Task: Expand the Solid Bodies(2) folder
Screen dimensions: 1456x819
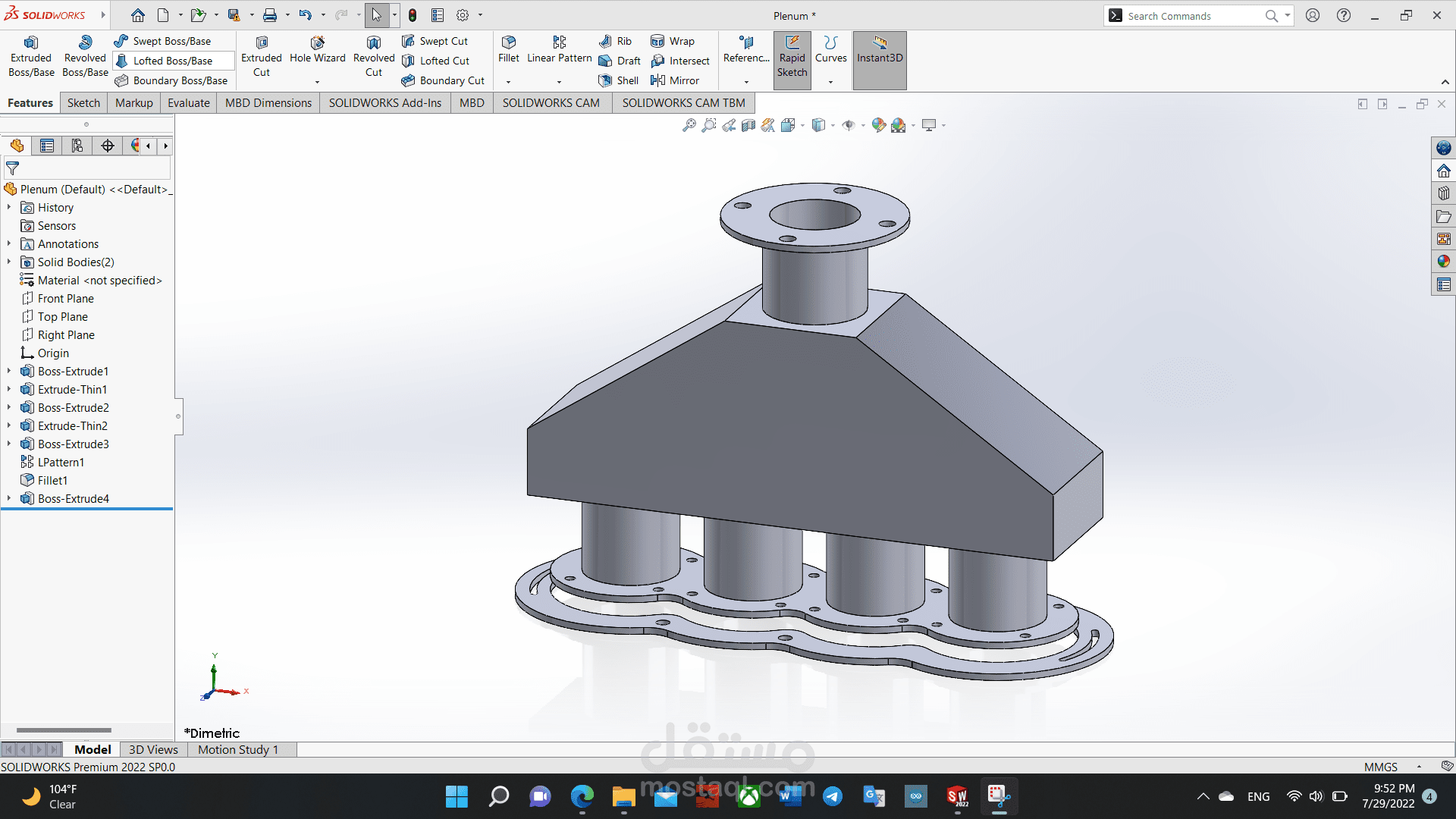Action: [x=8, y=262]
